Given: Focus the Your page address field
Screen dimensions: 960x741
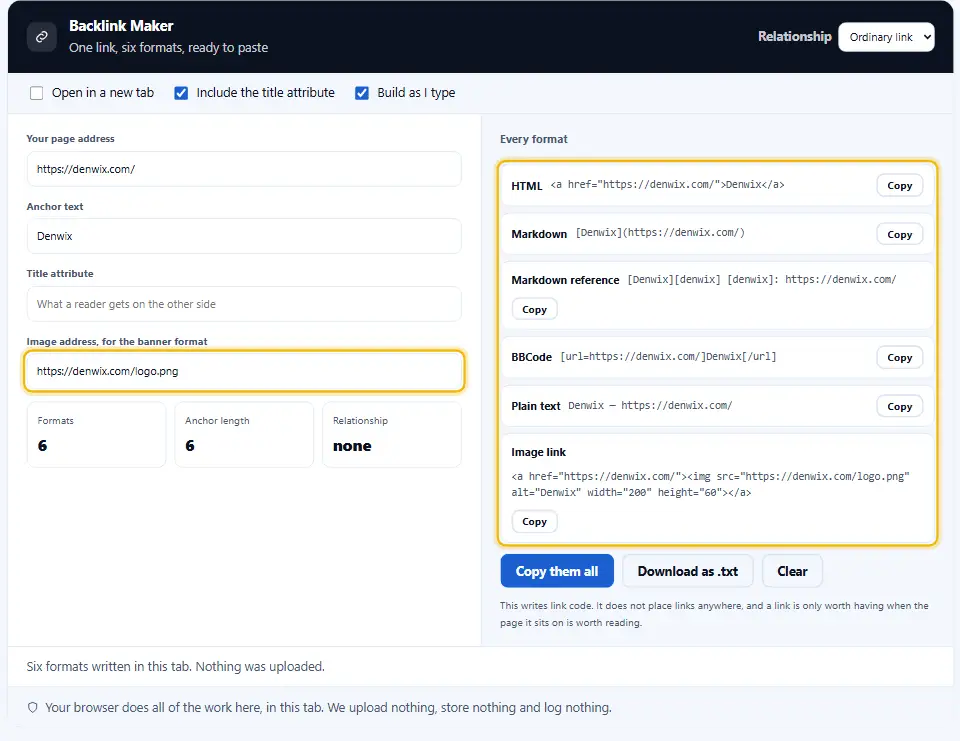Looking at the screenshot, I should pyautogui.click(x=244, y=169).
